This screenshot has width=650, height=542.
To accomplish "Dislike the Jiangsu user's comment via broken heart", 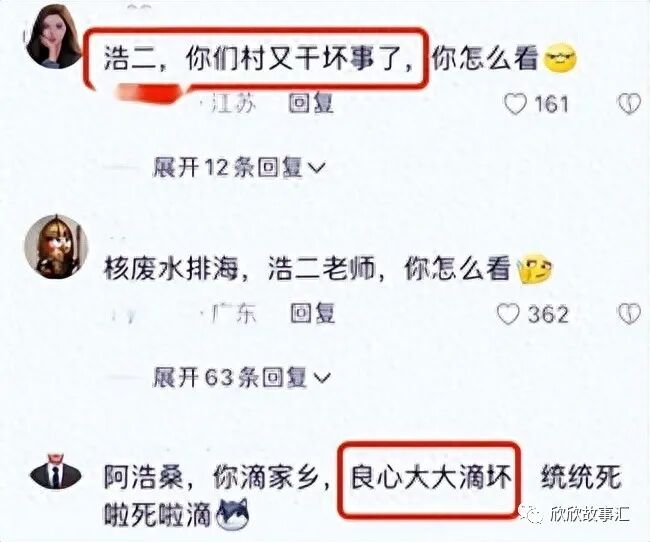I will click(629, 104).
